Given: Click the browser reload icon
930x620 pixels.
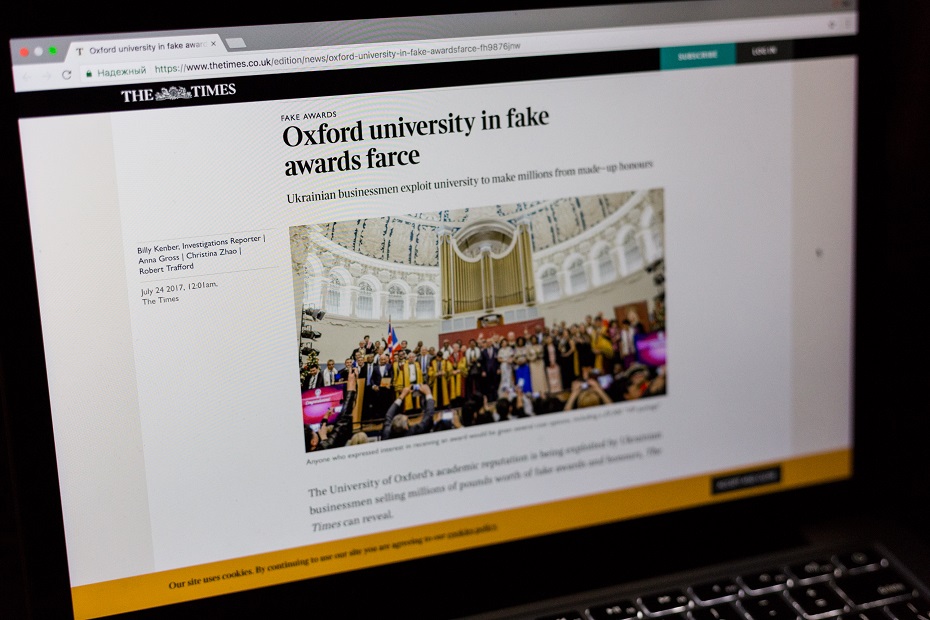Looking at the screenshot, I should (x=66, y=75).
